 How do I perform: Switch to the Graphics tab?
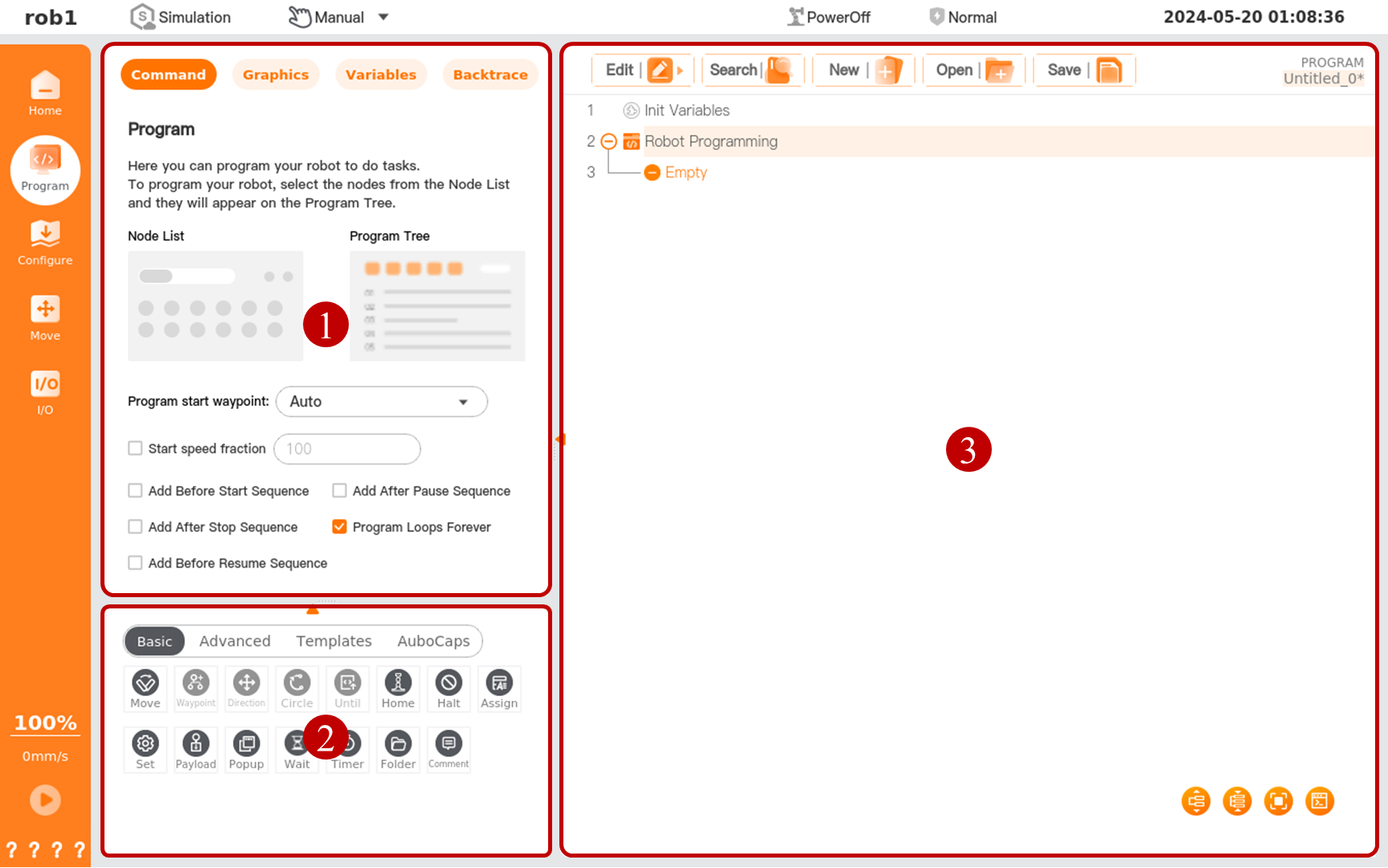(276, 75)
